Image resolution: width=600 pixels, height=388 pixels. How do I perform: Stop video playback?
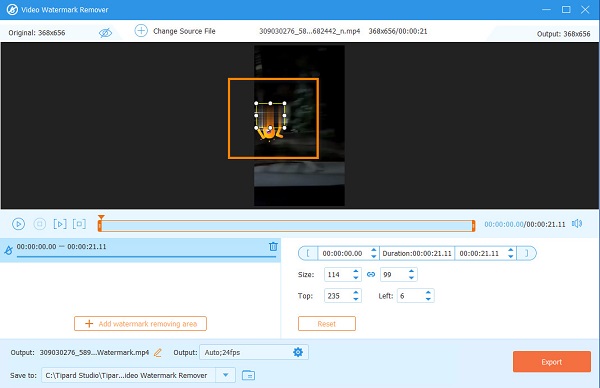pyautogui.click(x=40, y=224)
